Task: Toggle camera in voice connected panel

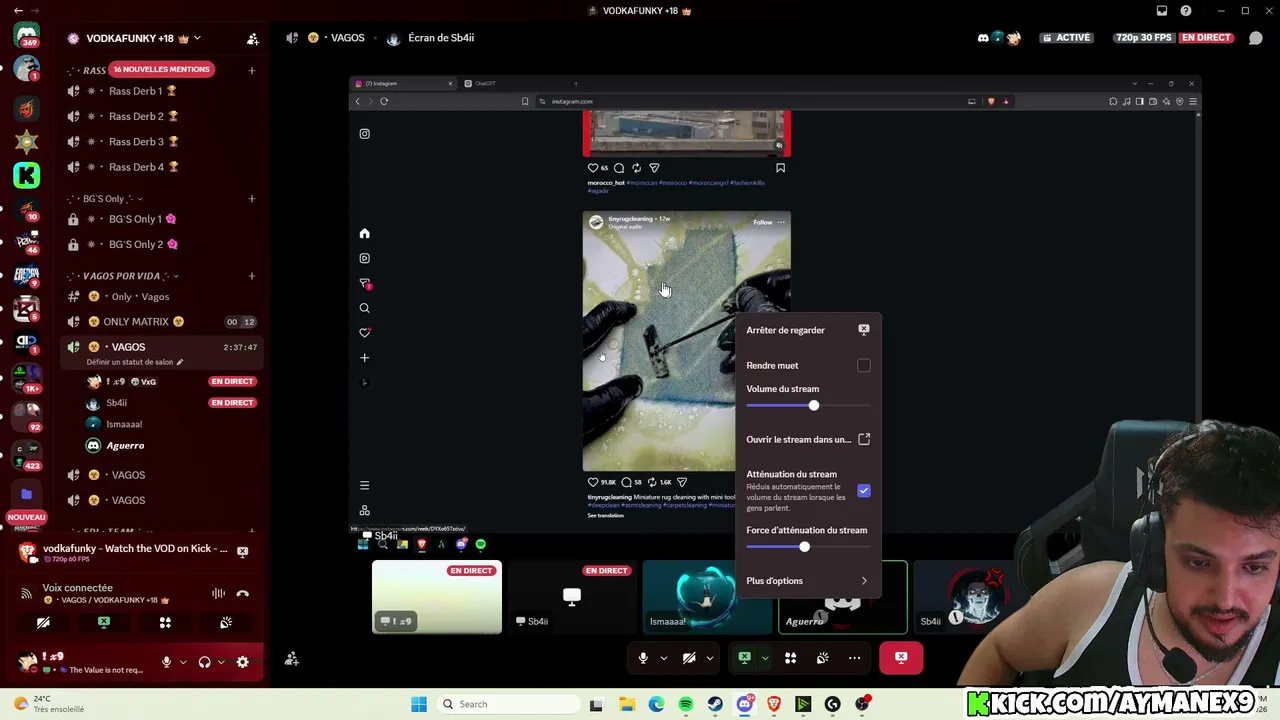Action: pyautogui.click(x=43, y=622)
